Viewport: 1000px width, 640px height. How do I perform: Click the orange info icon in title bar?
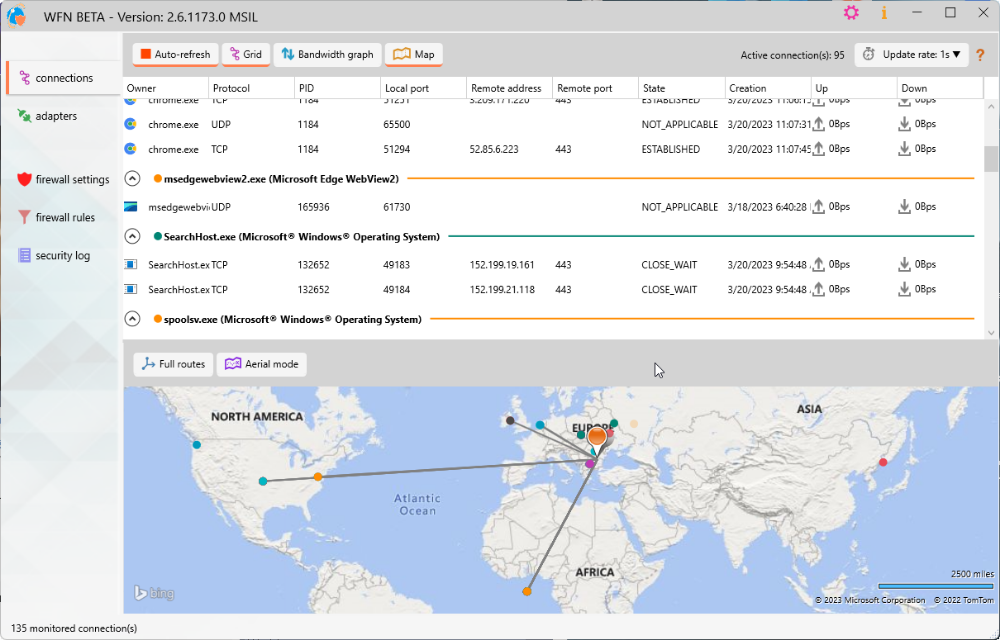[884, 13]
